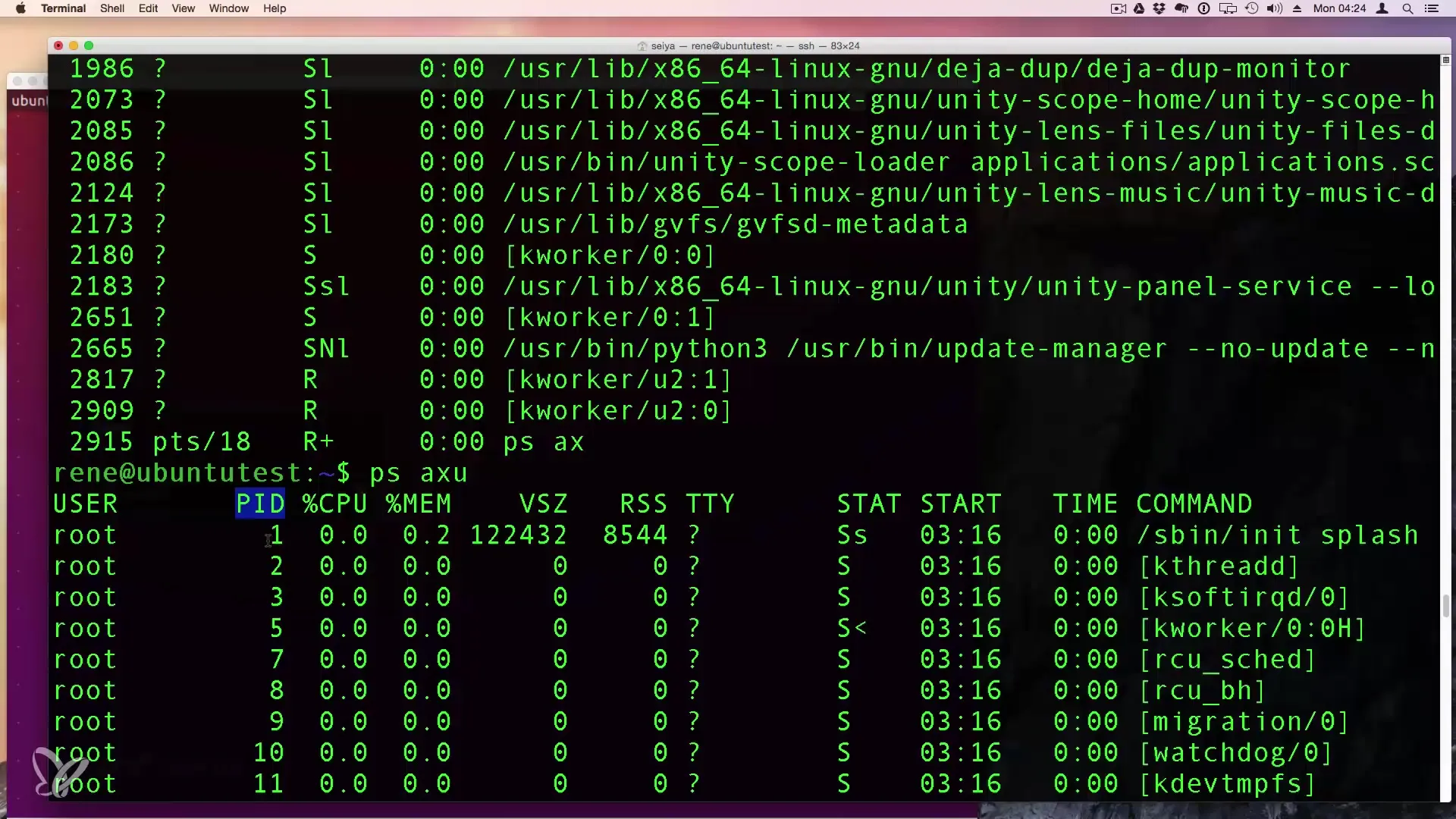Click the VSZ value 122432
Screen dimensions: 1456x819
[x=519, y=535]
